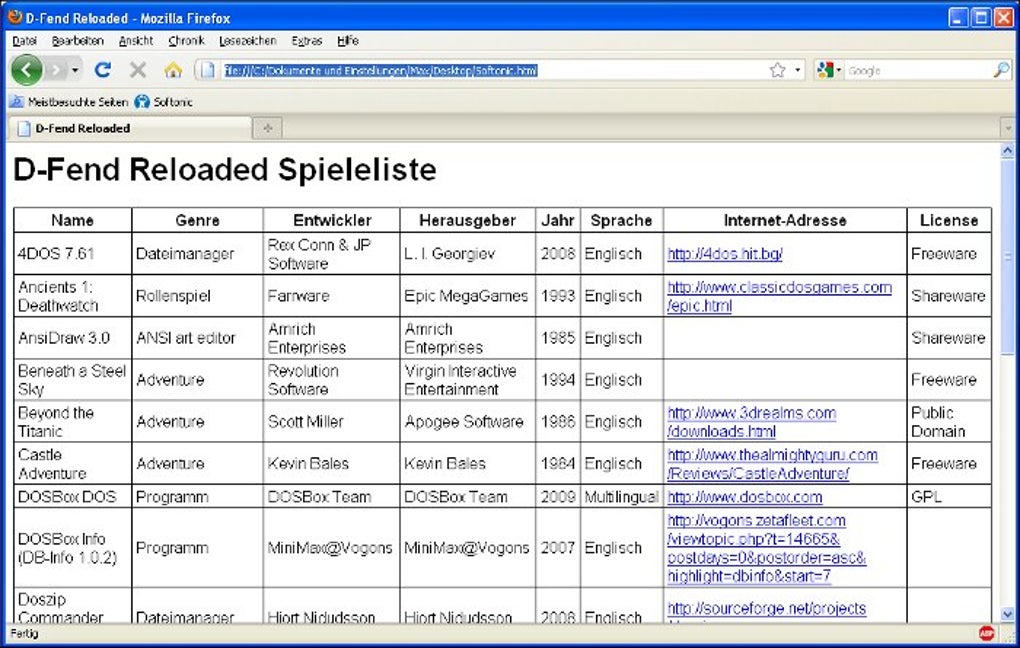Open the www.dosbox.com link
1020x648 pixels.
pyautogui.click(x=745, y=497)
